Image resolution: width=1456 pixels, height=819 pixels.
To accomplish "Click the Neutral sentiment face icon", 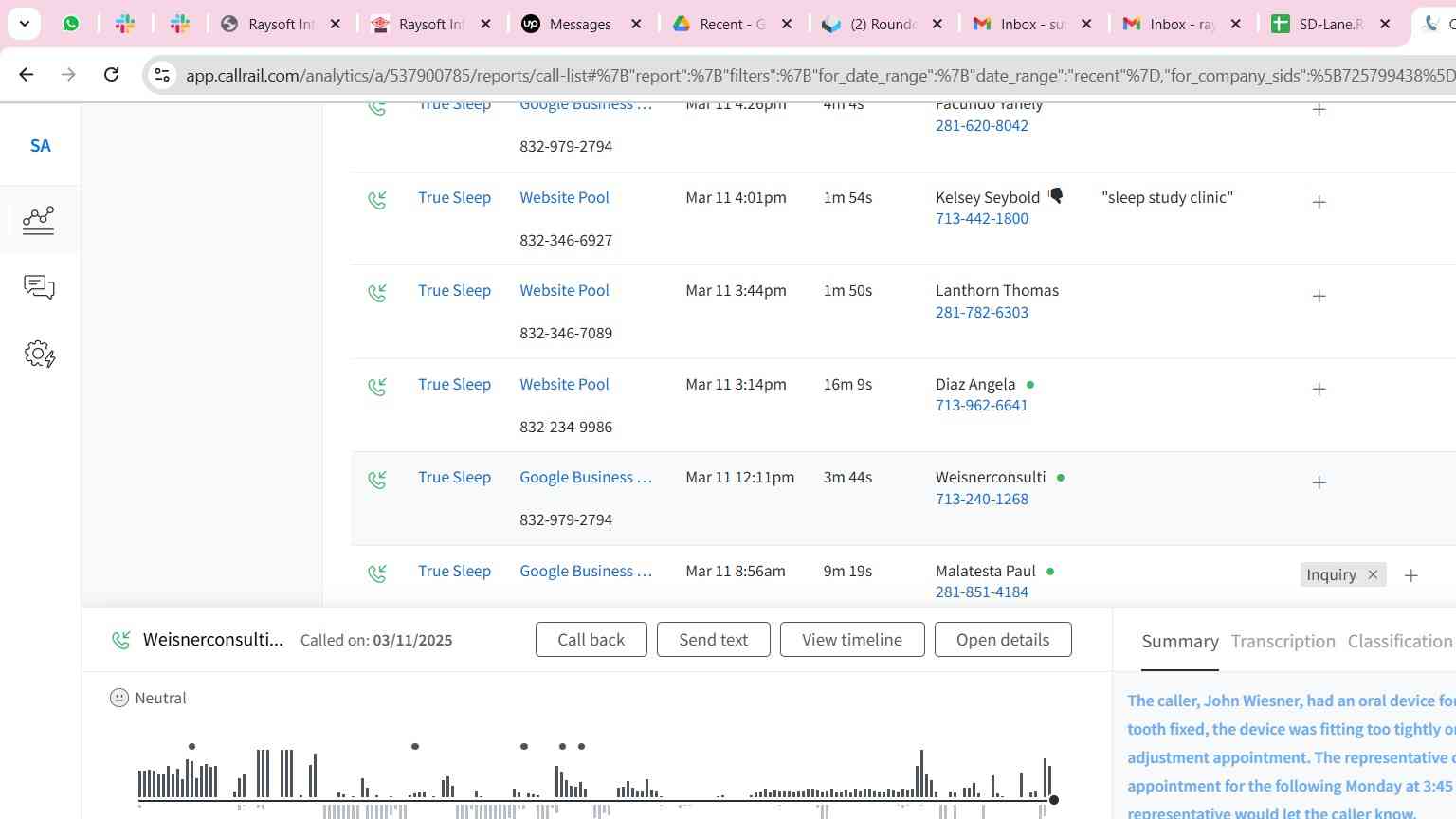I will tap(118, 698).
